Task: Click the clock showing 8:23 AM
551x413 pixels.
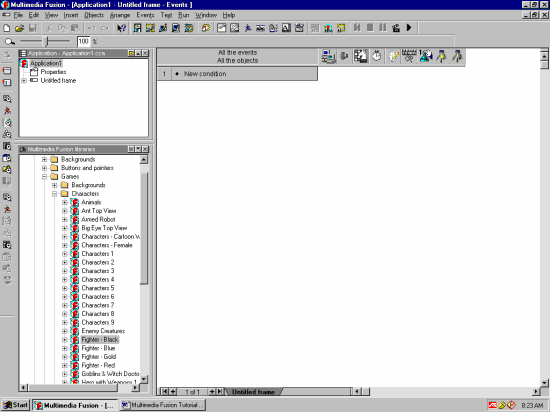Action: click(x=532, y=406)
